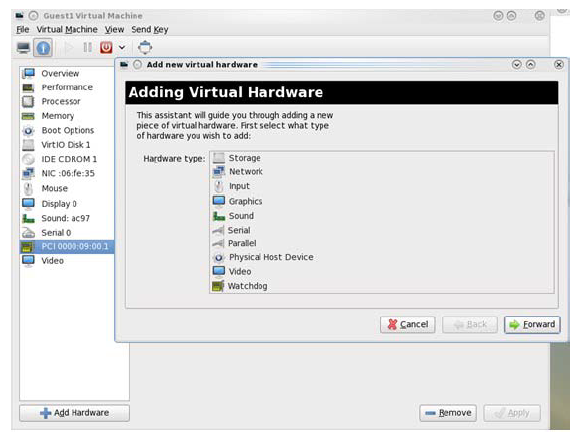Click the Add Hardware button

[x=74, y=413]
